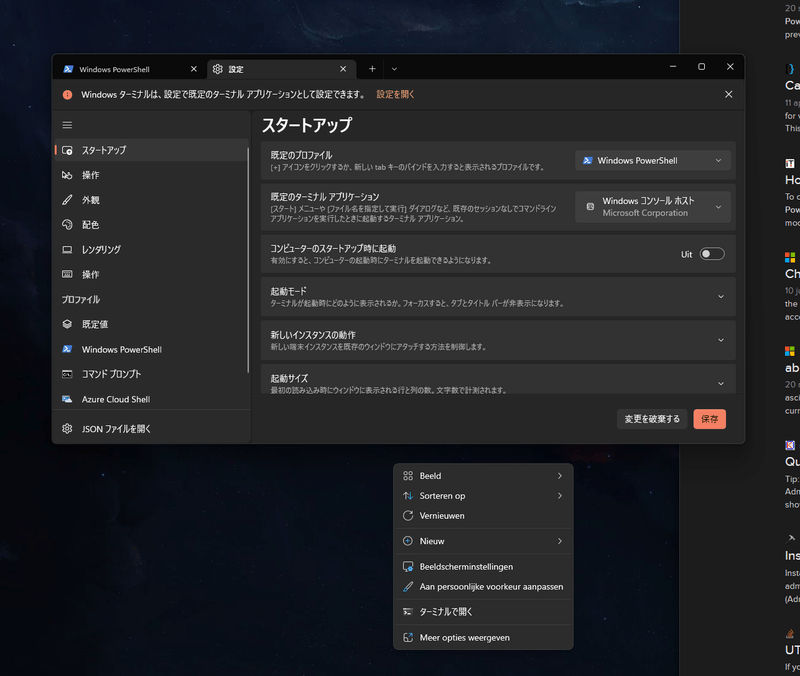Viewport: 800px width, 676px height.
Task: Select the Azure Cloud Shell profile
Action: [152, 399]
